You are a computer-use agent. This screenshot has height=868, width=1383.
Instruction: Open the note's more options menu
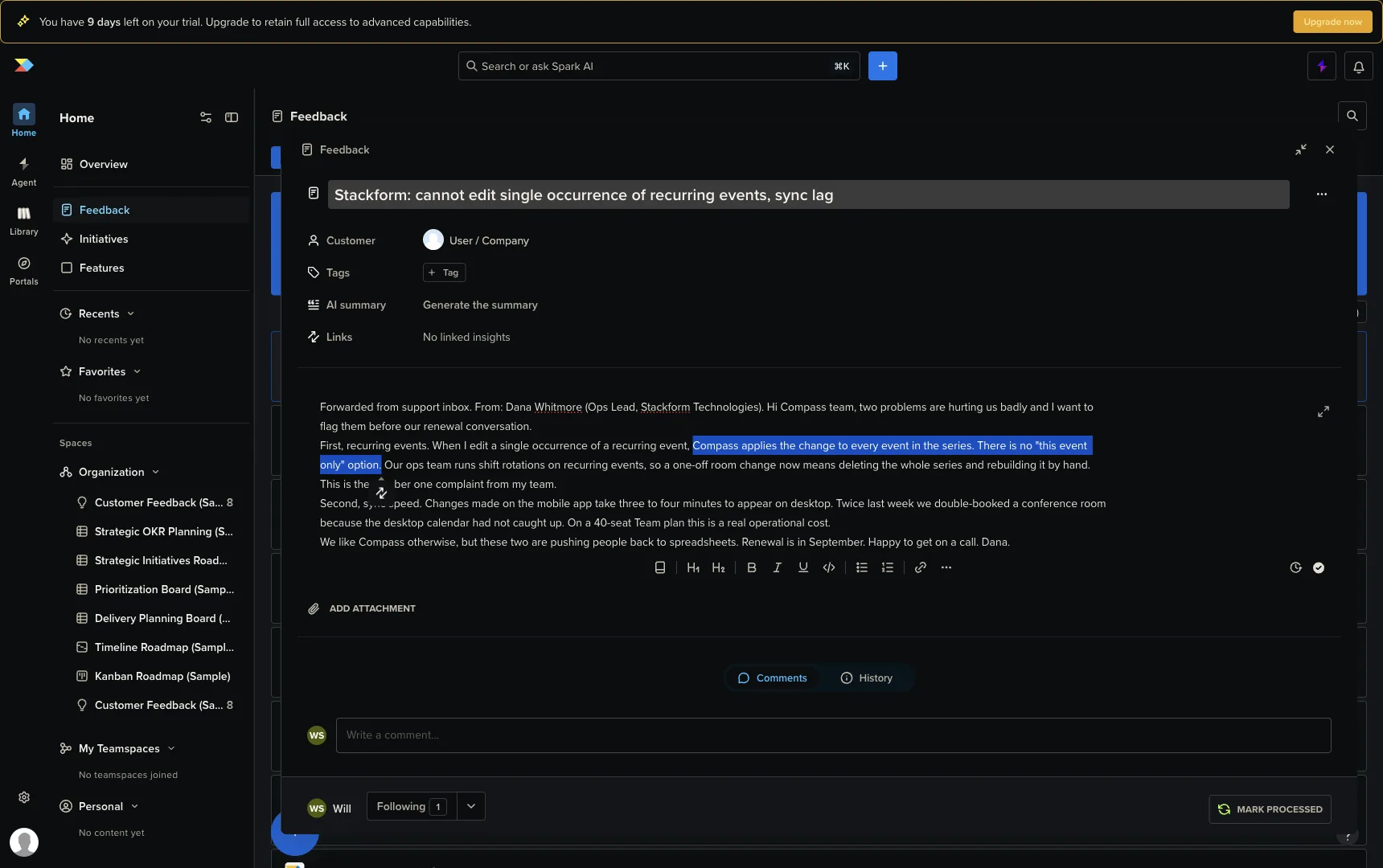coord(1322,194)
